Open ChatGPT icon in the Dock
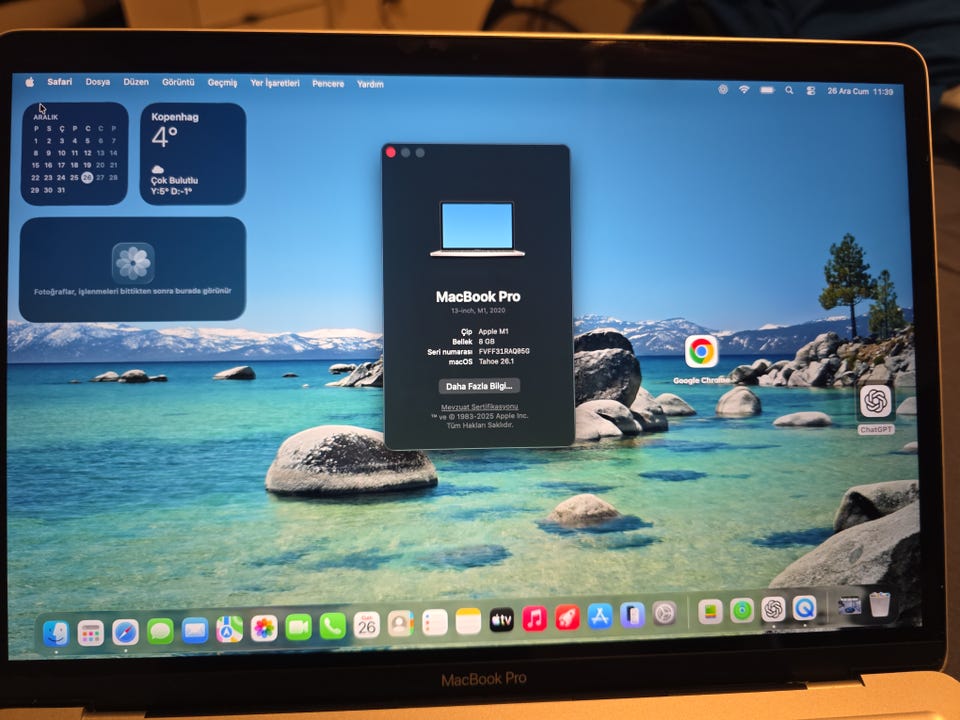Image resolution: width=960 pixels, height=720 pixels. click(x=773, y=610)
